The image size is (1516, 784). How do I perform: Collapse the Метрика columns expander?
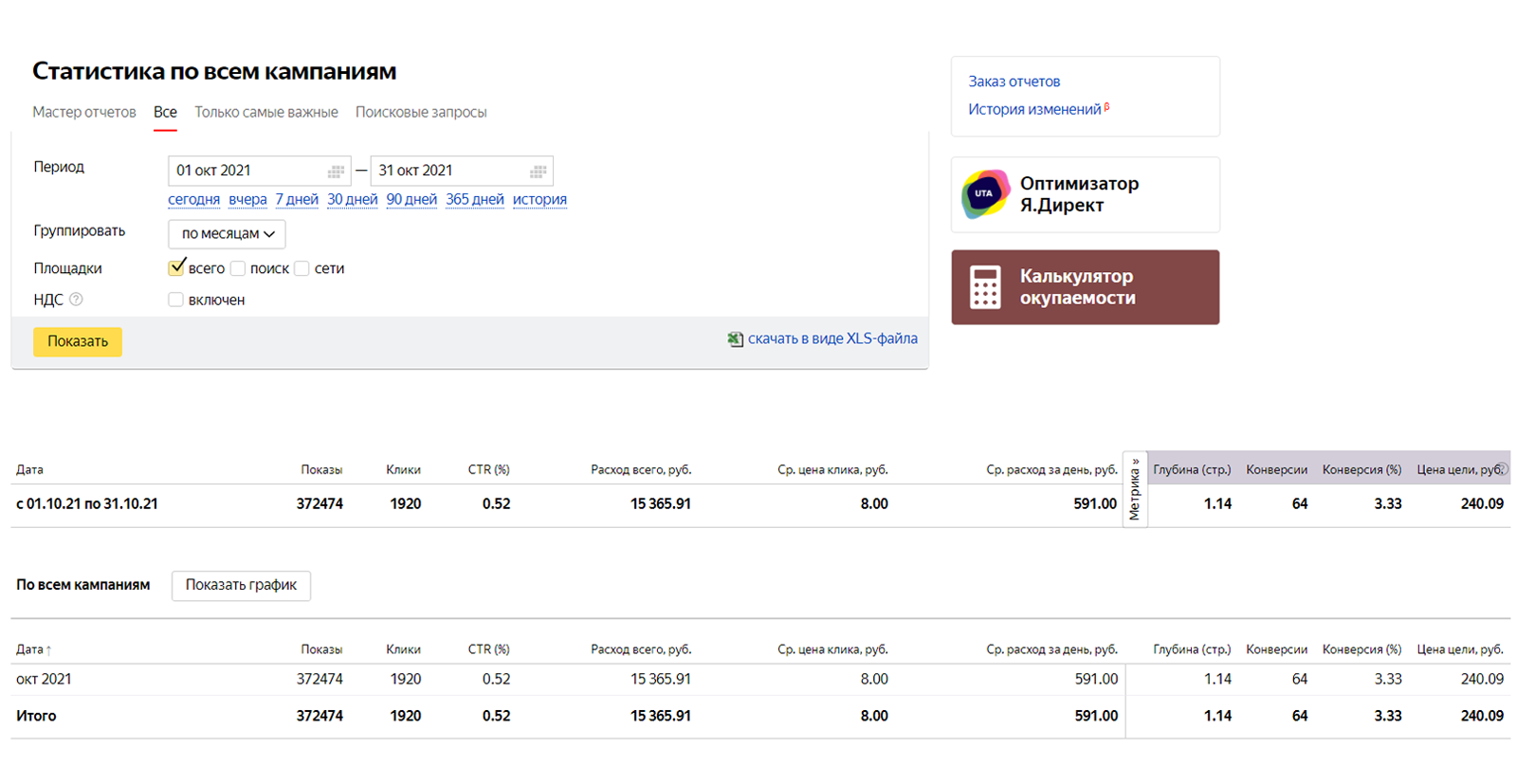pos(1135,489)
